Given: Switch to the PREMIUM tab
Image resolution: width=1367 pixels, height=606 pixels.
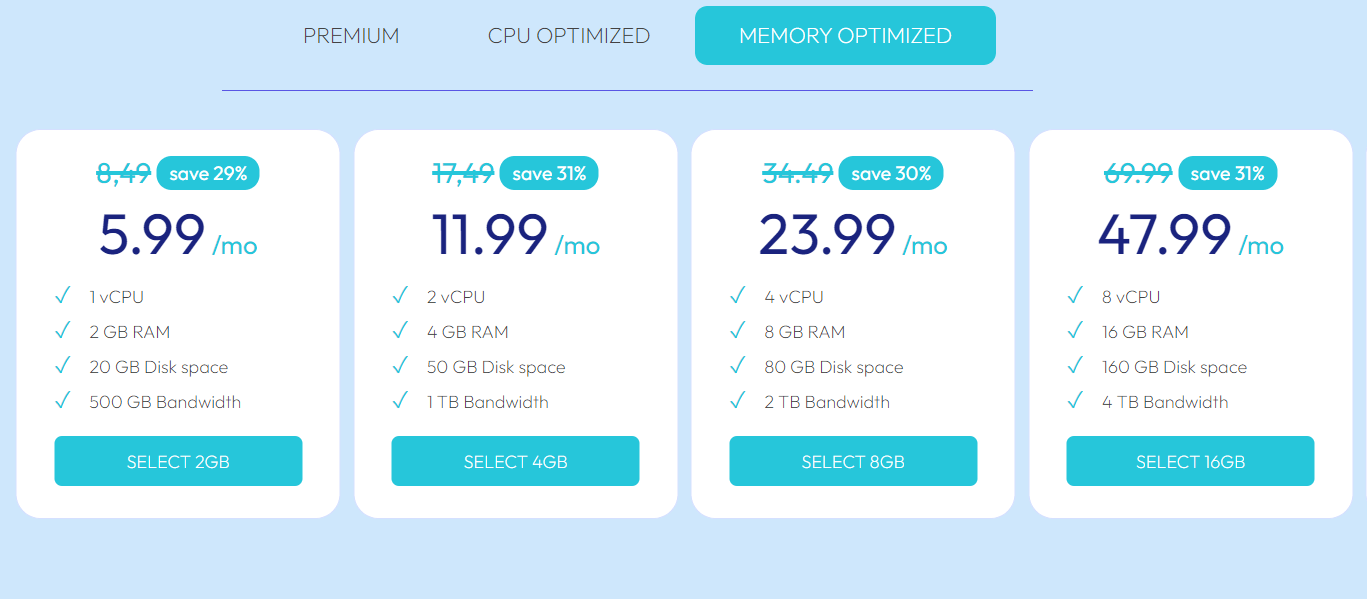Looking at the screenshot, I should click(x=351, y=36).
